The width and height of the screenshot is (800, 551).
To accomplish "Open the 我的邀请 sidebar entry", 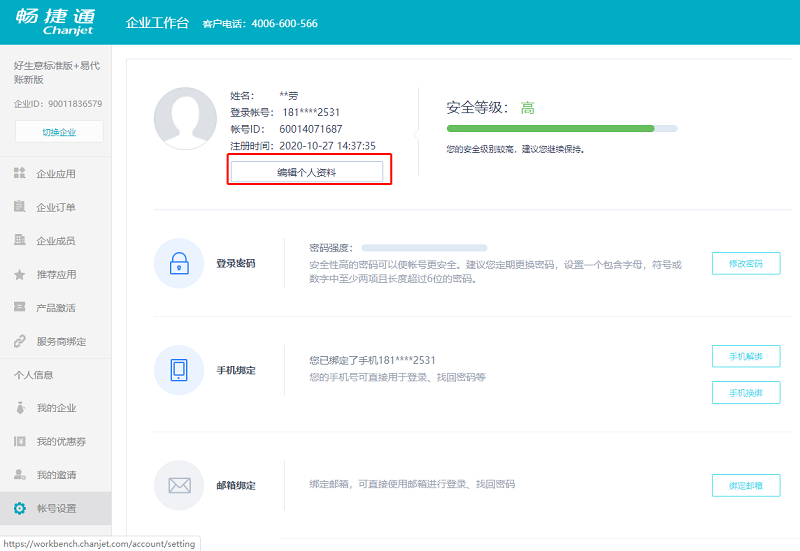I will (x=56, y=475).
